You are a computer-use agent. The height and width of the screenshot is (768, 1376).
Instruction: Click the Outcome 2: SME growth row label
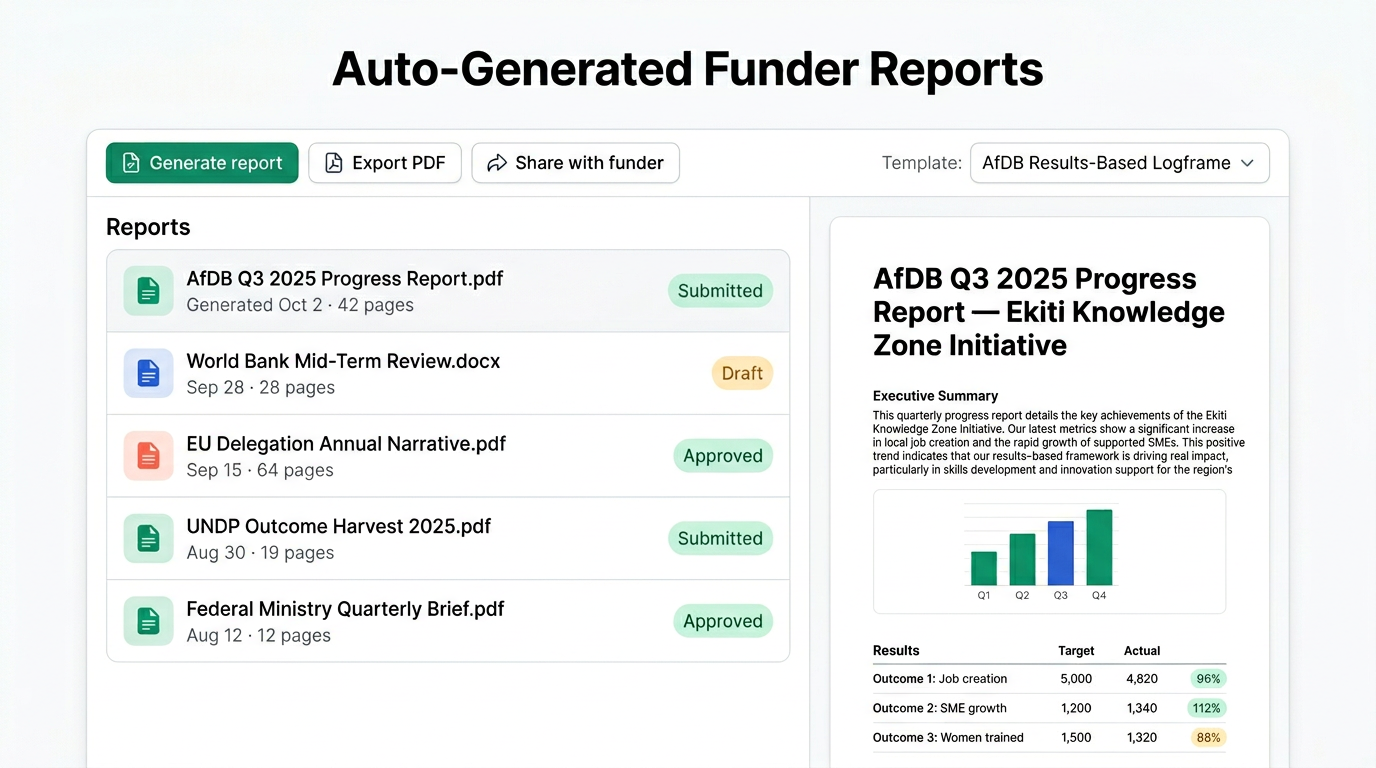(x=940, y=708)
